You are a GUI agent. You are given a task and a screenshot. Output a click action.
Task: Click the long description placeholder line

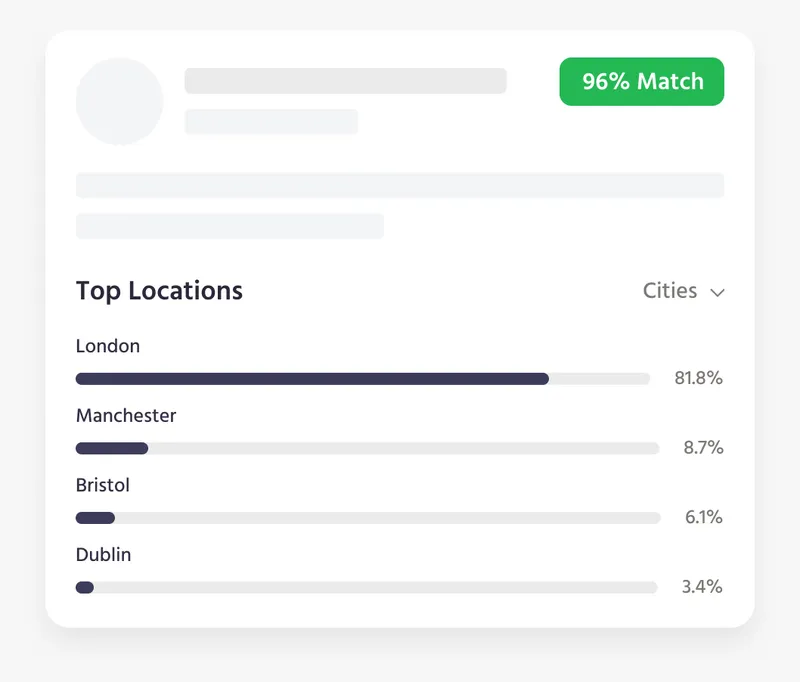400,185
